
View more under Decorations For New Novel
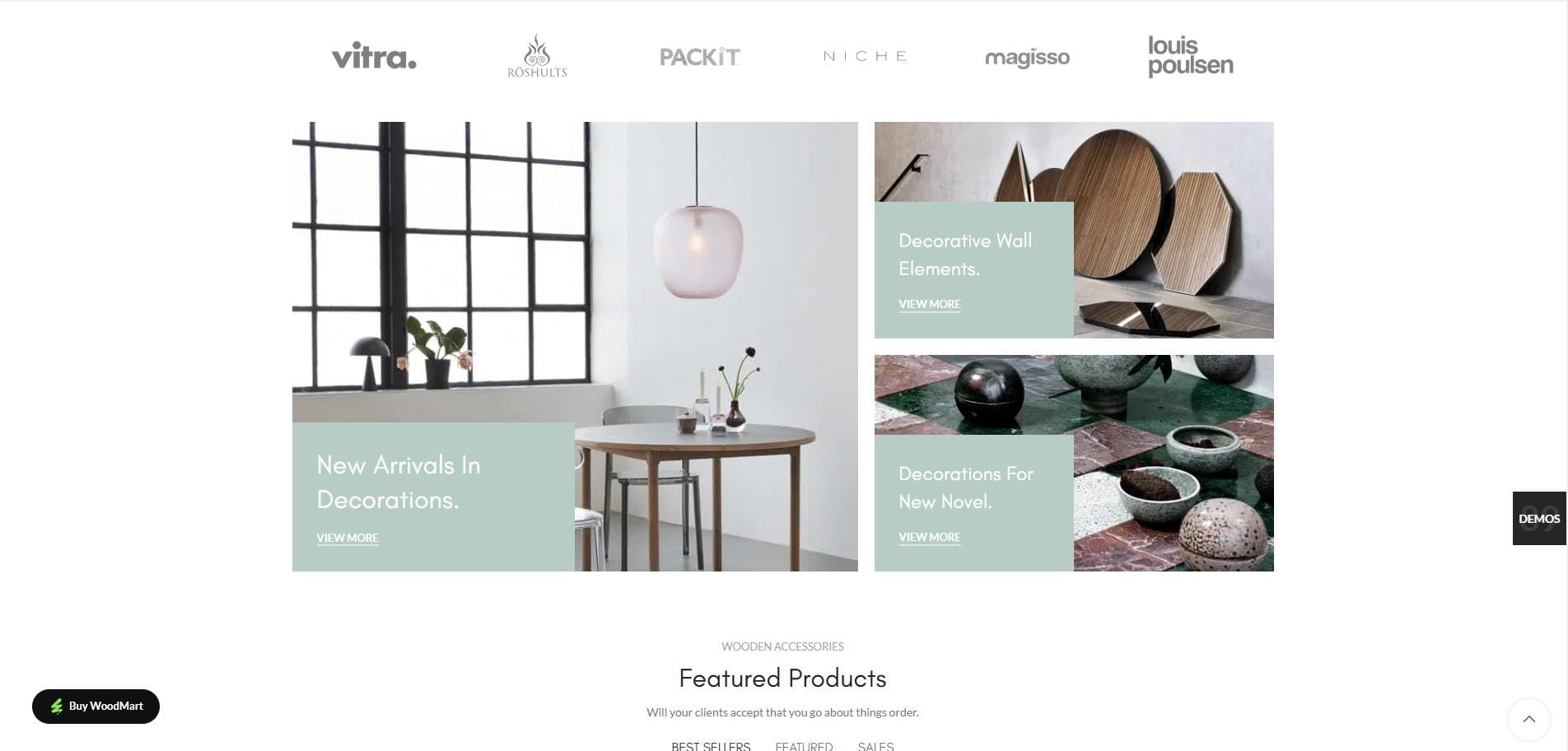click(930, 537)
